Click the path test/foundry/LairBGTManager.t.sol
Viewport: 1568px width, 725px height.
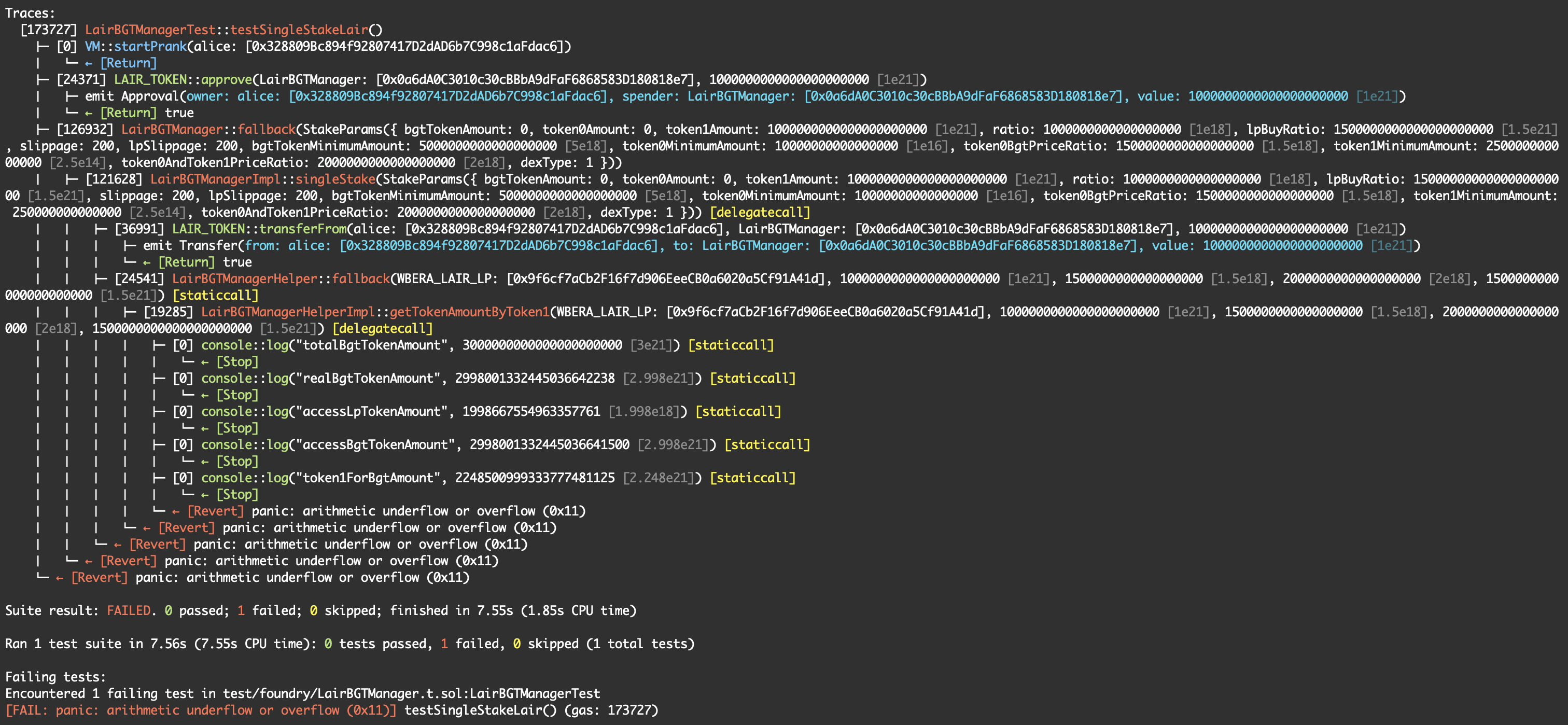[343, 693]
